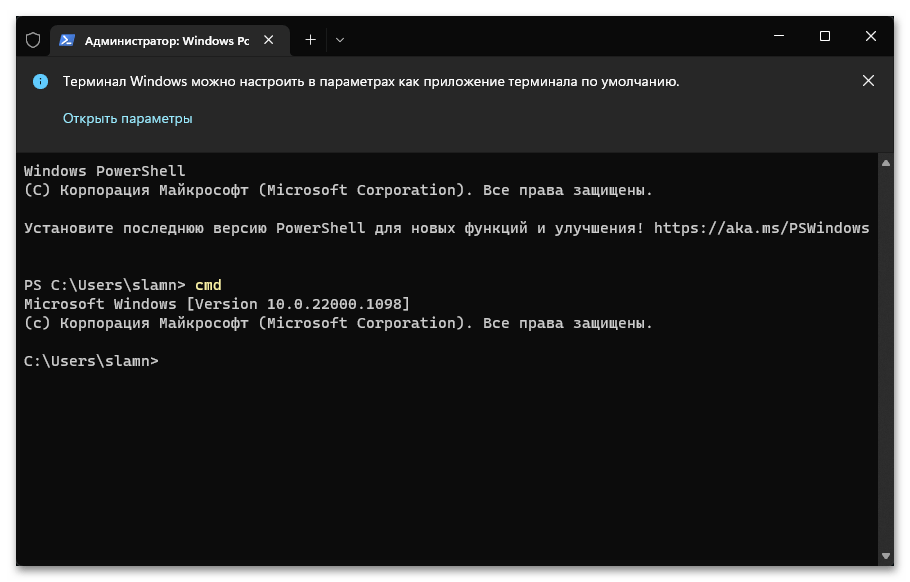910x582 pixels.
Task: Click the notification message about default terminal
Action: (x=371, y=82)
